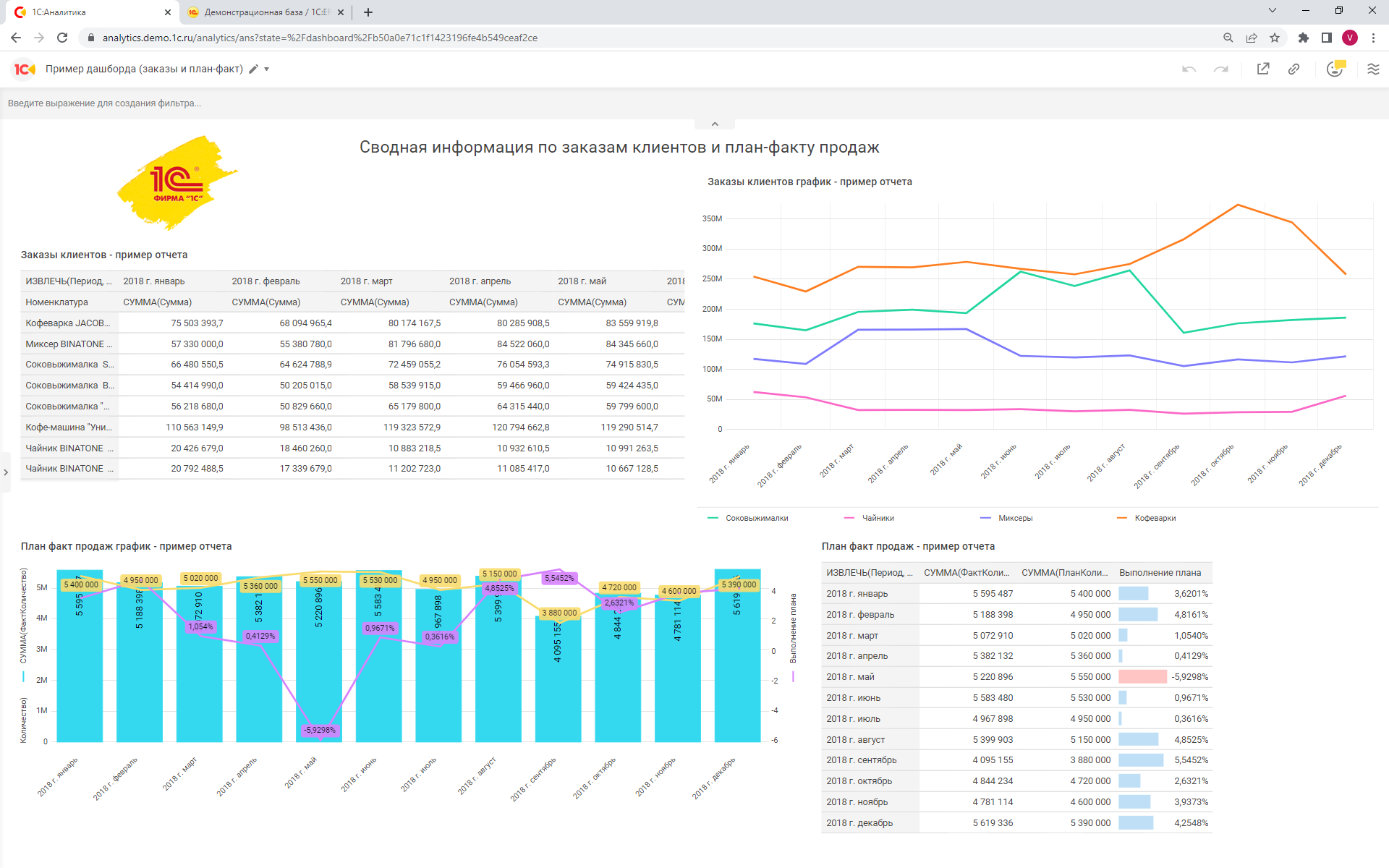Toggle Соковыжималки series in legend
1389x868 pixels.
[x=756, y=518]
